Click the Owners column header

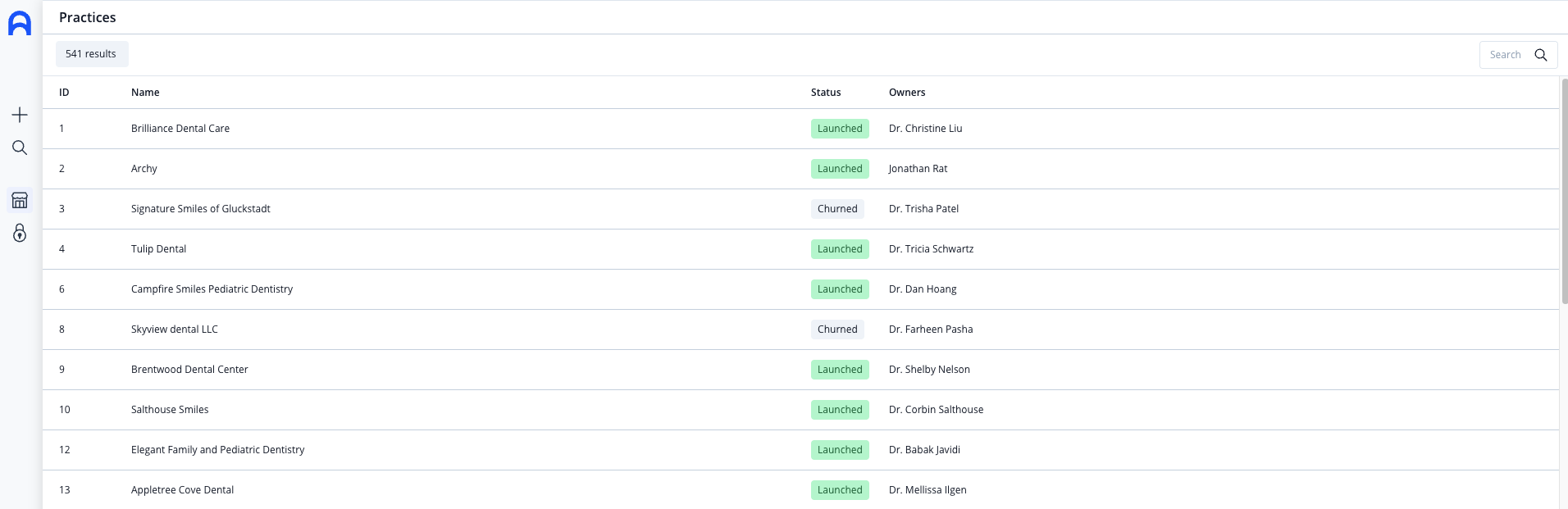(907, 93)
